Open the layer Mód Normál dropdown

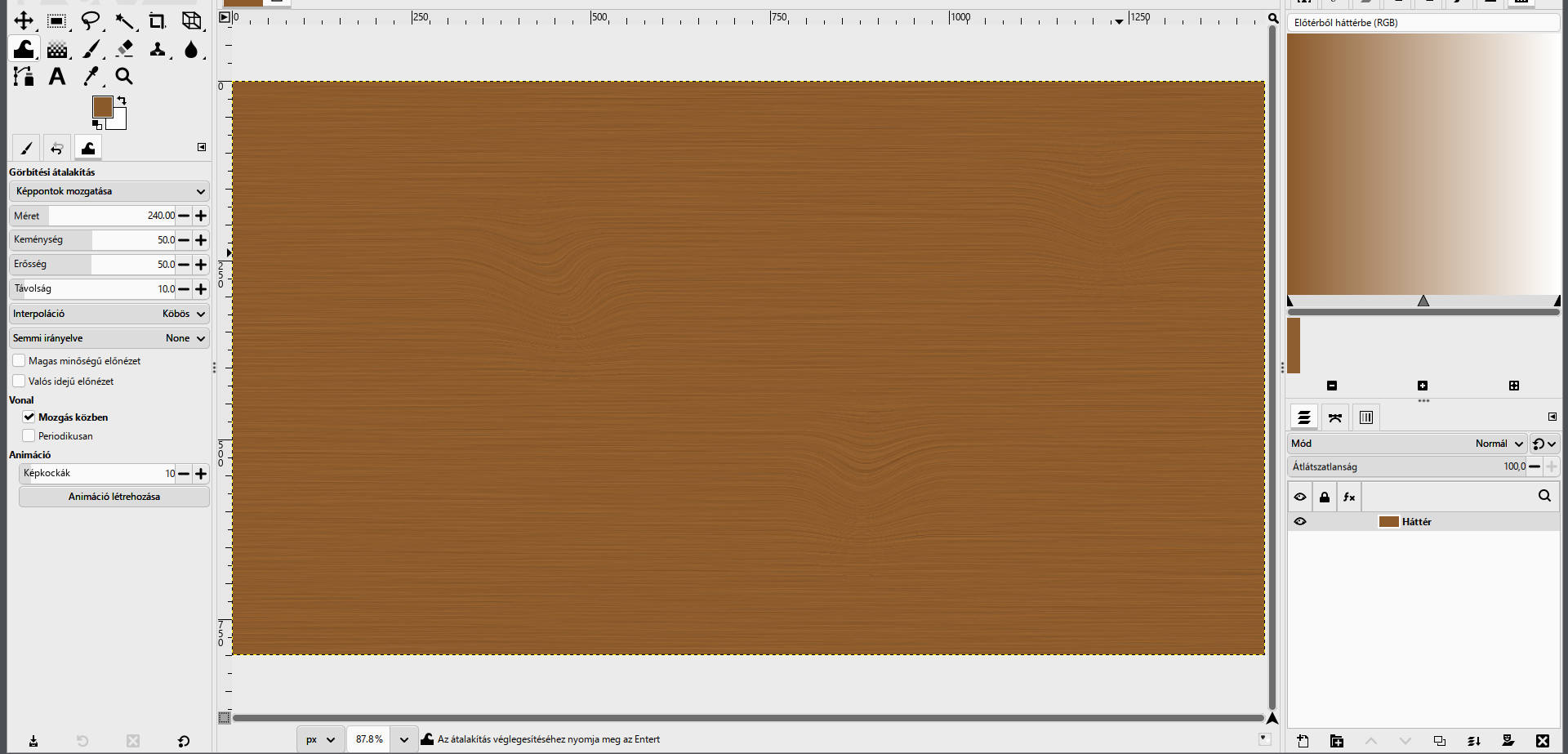pyautogui.click(x=1406, y=444)
